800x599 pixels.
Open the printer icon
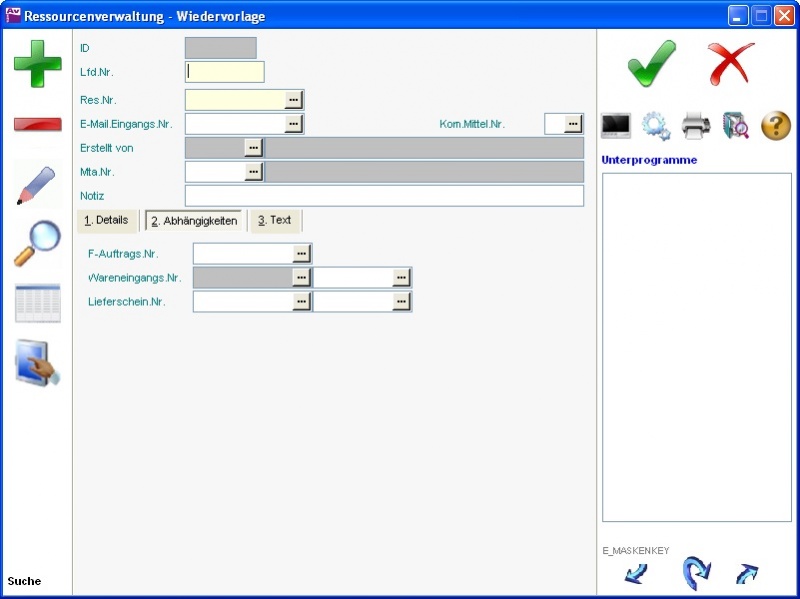pyautogui.click(x=696, y=125)
